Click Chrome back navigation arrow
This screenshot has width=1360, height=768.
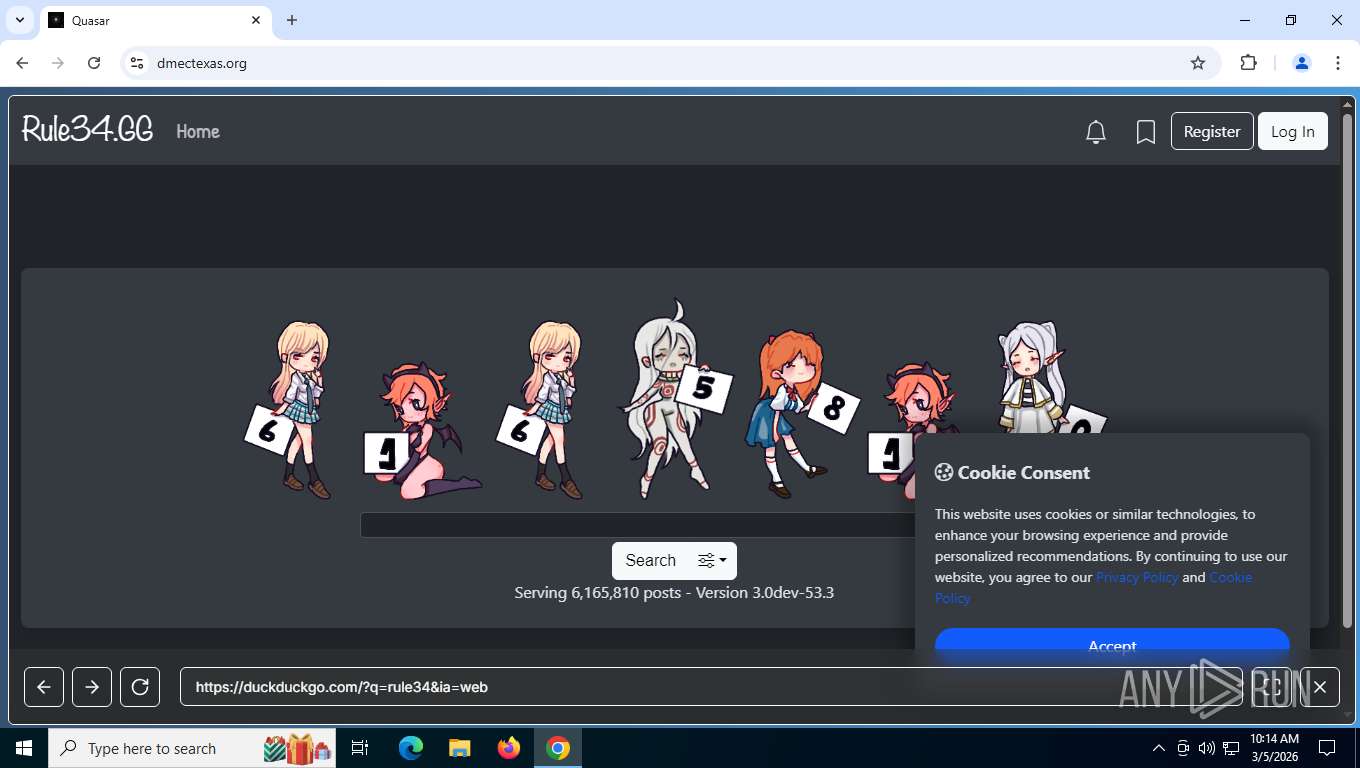click(22, 63)
